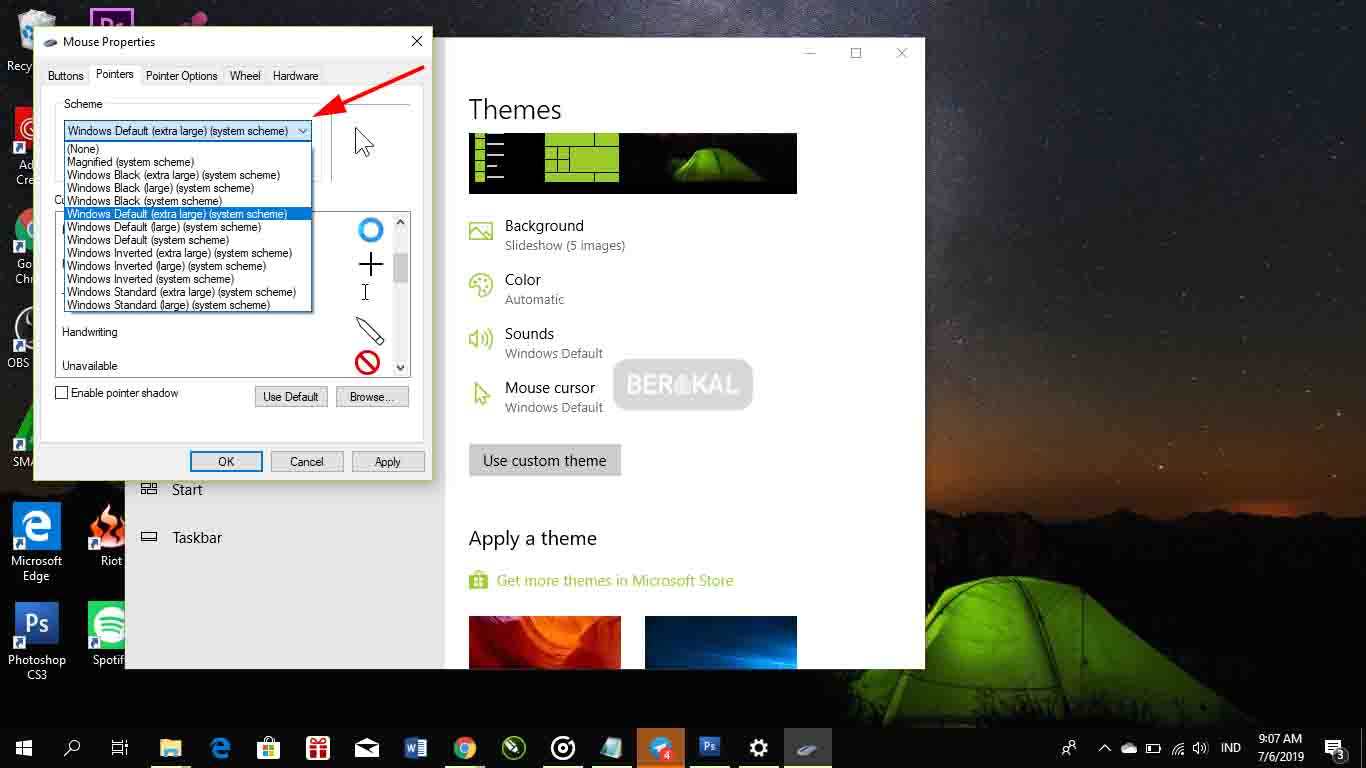Screen dimensions: 1366x768
Task: Show hidden system tray icons
Action: coord(1105,748)
